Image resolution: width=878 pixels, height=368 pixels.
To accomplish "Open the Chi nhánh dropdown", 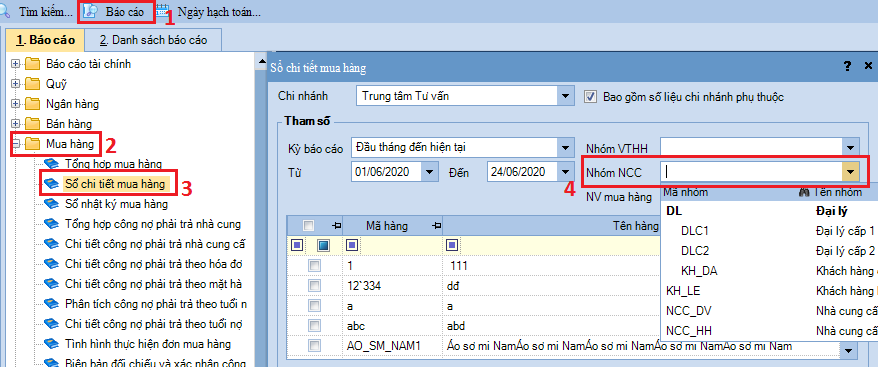I will [x=566, y=96].
